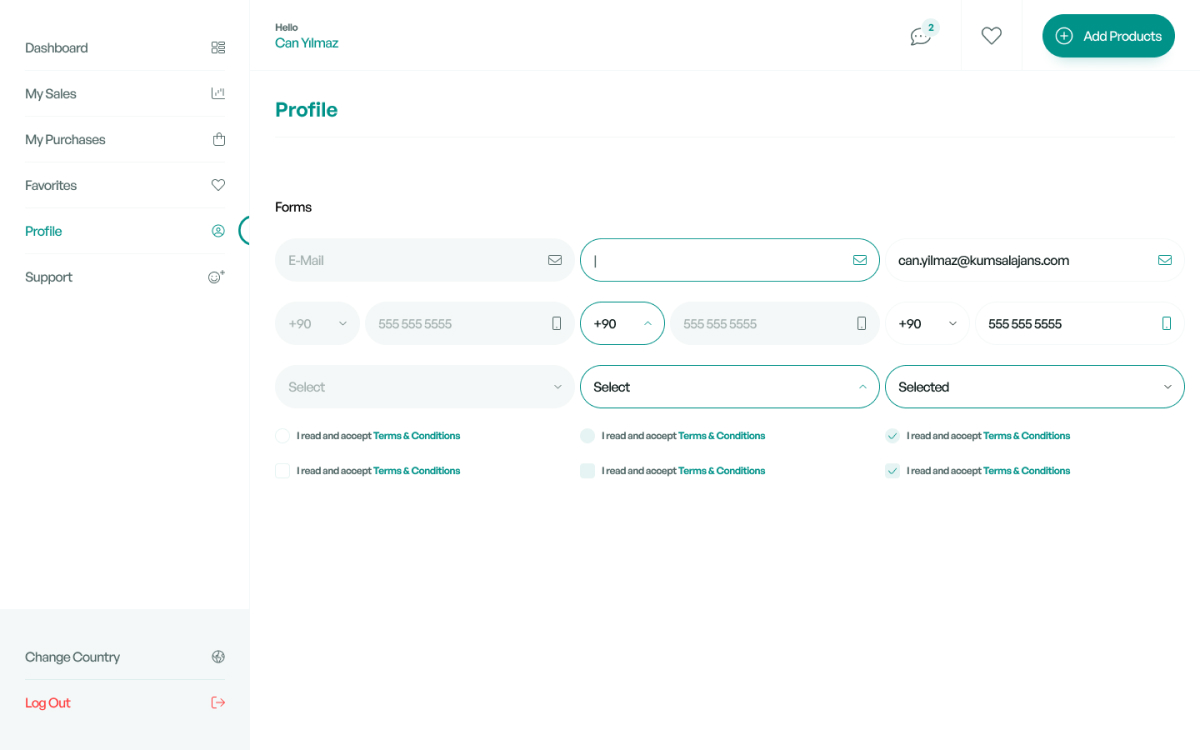This screenshot has width=1200, height=750.
Task: Tick unchecked square checkbox in left column
Action: tap(282, 470)
